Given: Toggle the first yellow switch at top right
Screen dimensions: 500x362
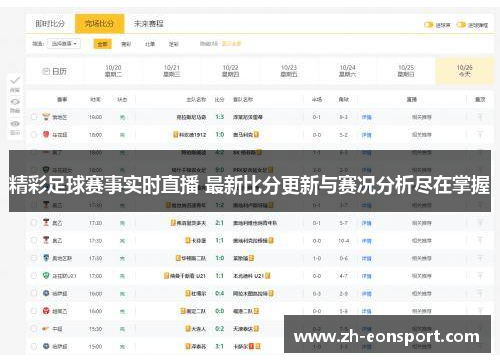Looking at the screenshot, I should click(428, 25).
